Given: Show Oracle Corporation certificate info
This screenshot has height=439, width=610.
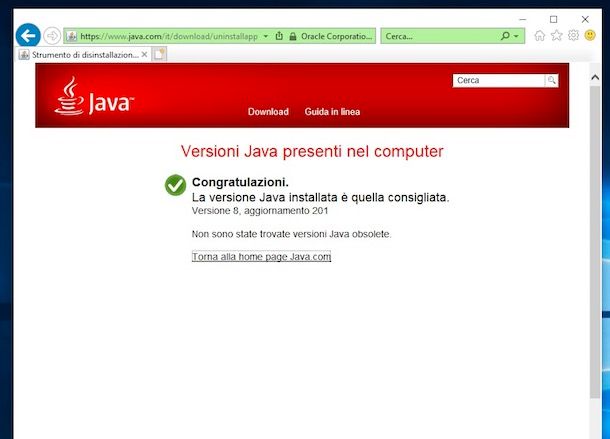Looking at the screenshot, I should pos(336,36).
